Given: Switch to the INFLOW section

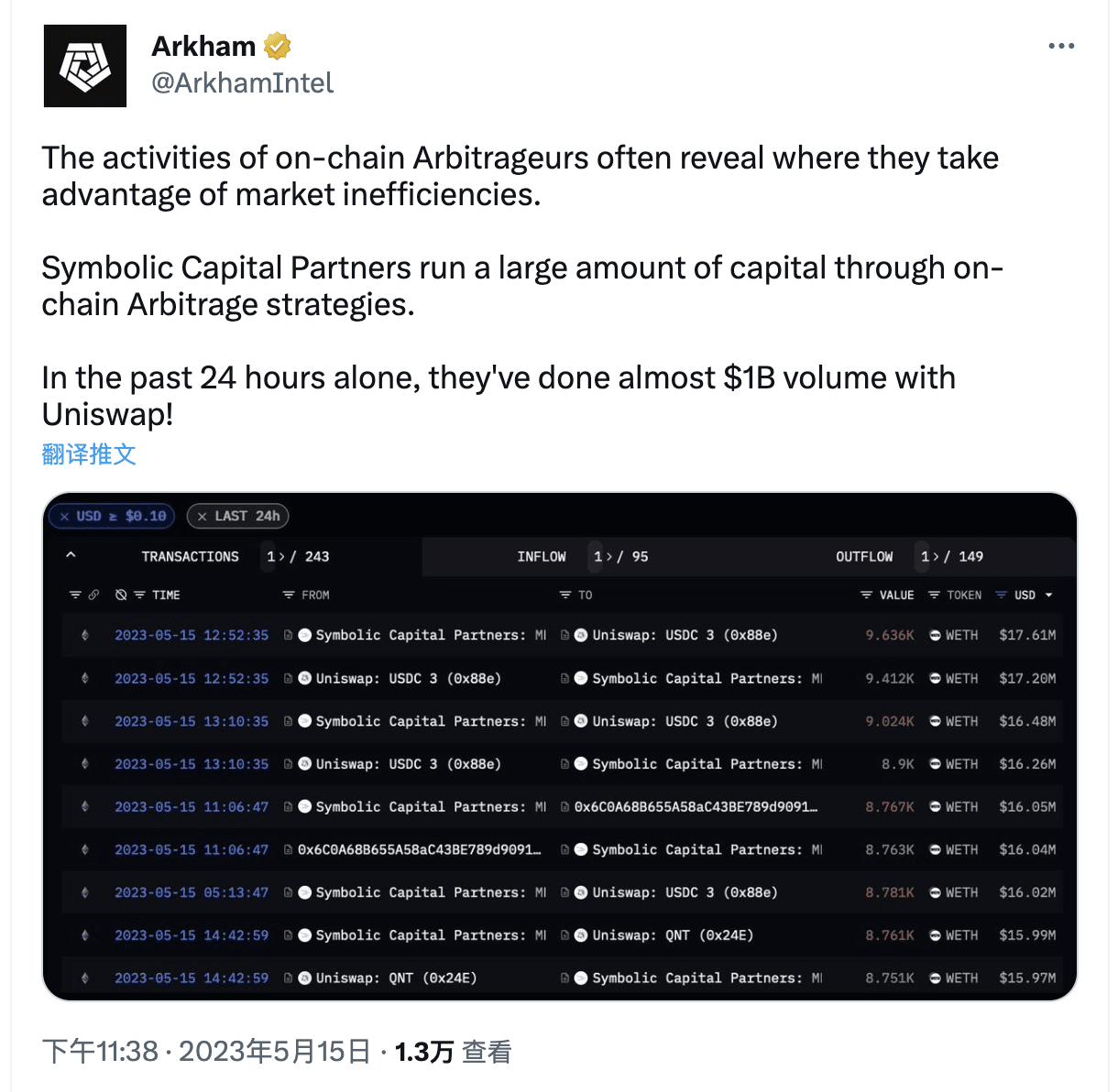Looking at the screenshot, I should (542, 556).
